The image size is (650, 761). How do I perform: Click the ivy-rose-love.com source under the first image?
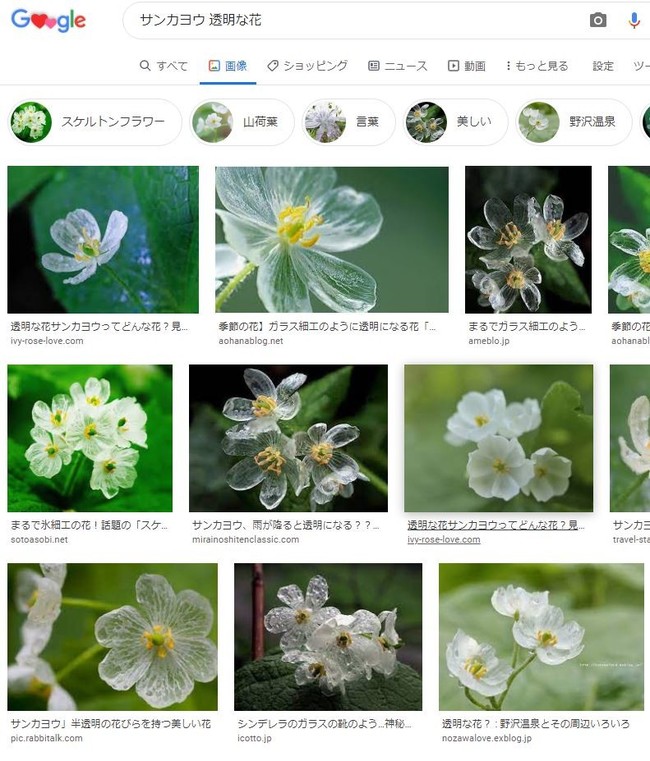tap(47, 341)
